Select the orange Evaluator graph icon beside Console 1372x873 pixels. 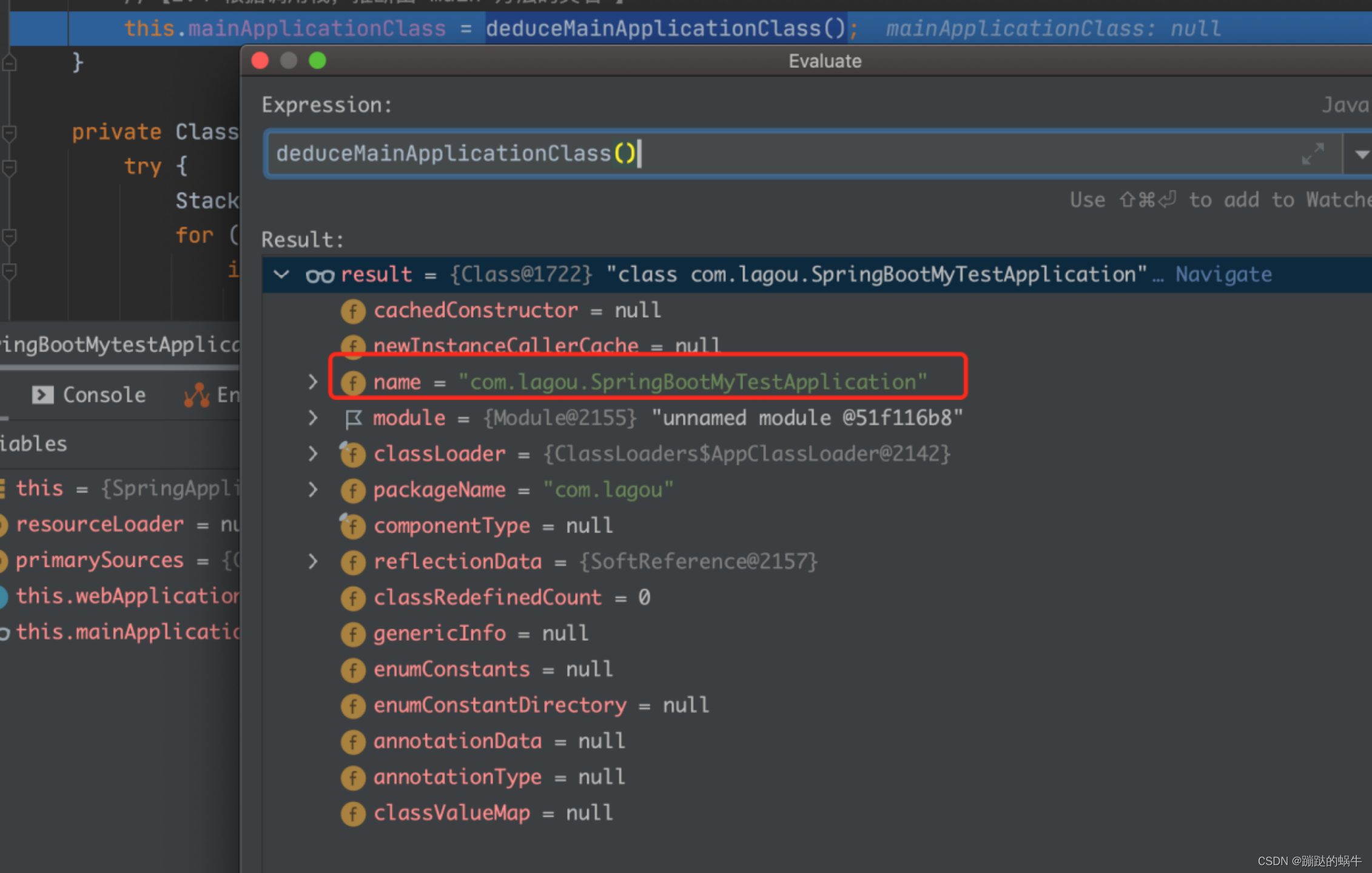(198, 395)
